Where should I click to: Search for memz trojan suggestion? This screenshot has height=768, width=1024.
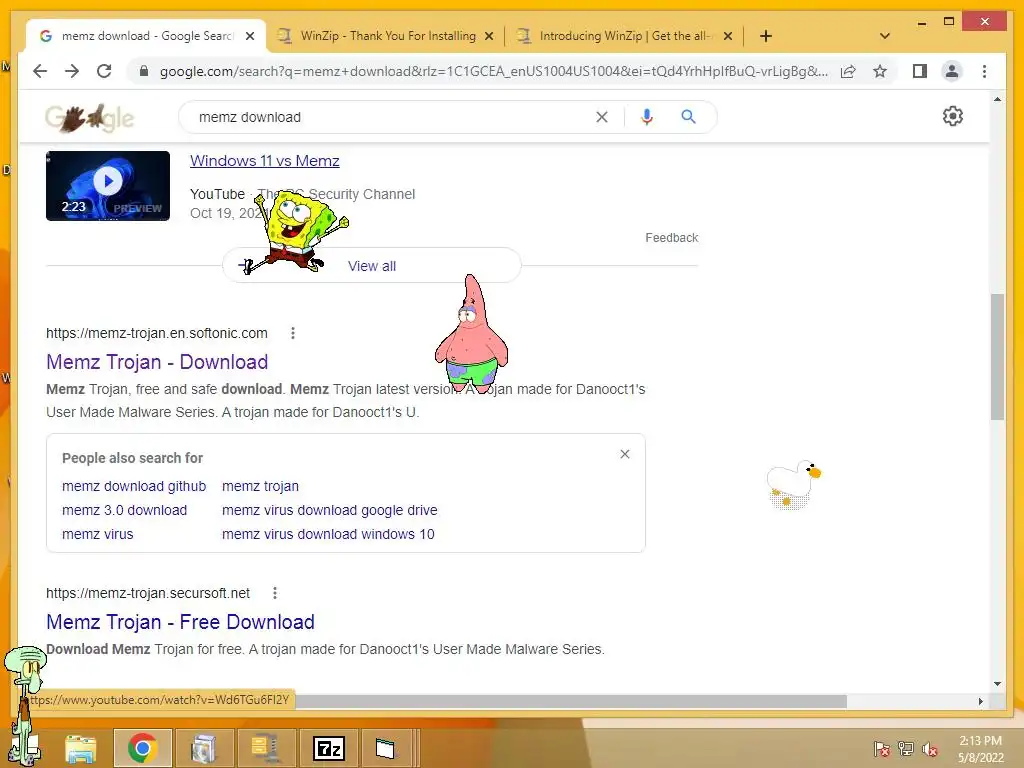click(260, 486)
